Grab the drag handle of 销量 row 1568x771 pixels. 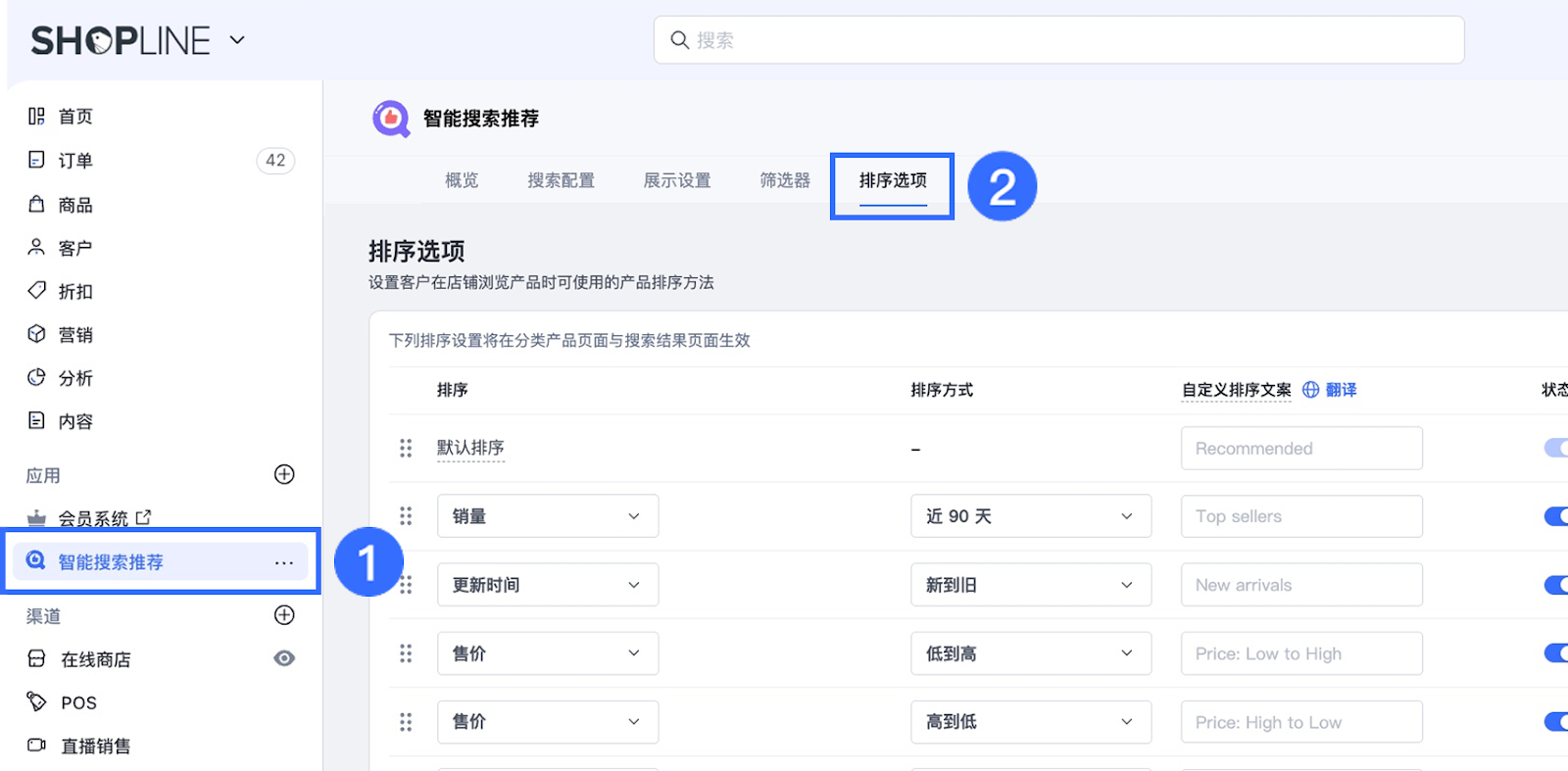pyautogui.click(x=406, y=516)
